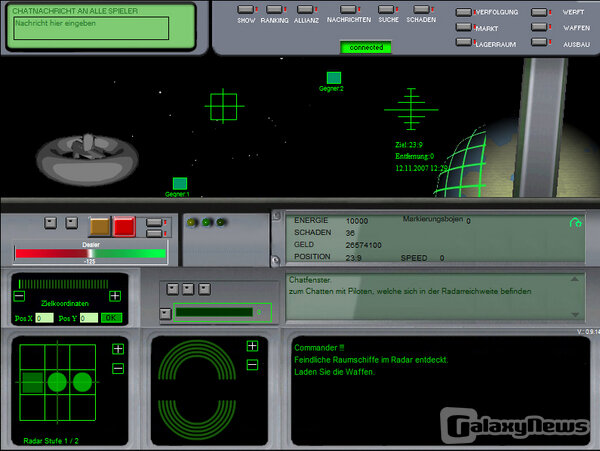Toggle the upper switch right of red button
Viewport: 600px width, 451px height.
coord(154,222)
